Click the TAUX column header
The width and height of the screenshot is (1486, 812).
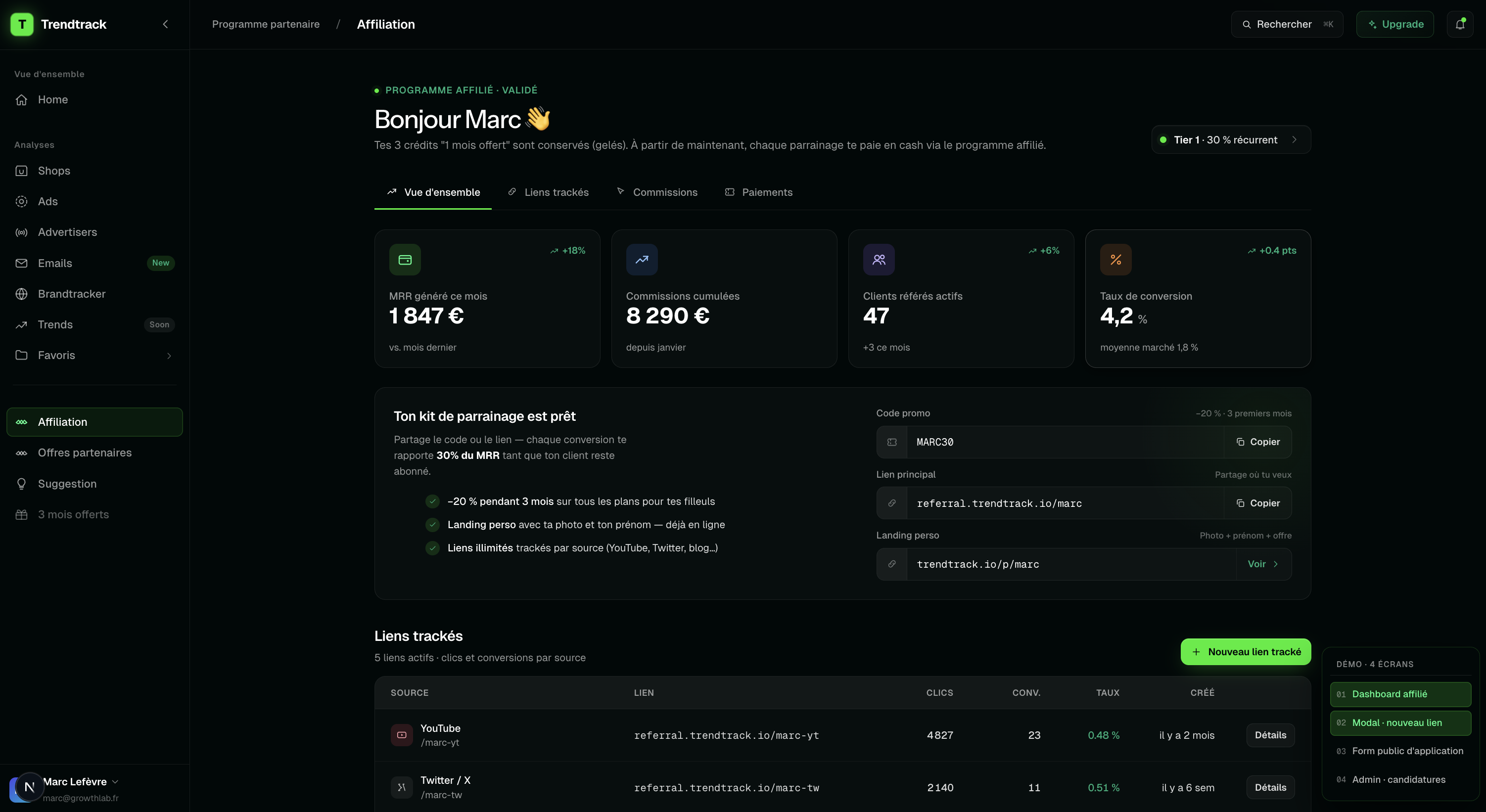tap(1108, 693)
